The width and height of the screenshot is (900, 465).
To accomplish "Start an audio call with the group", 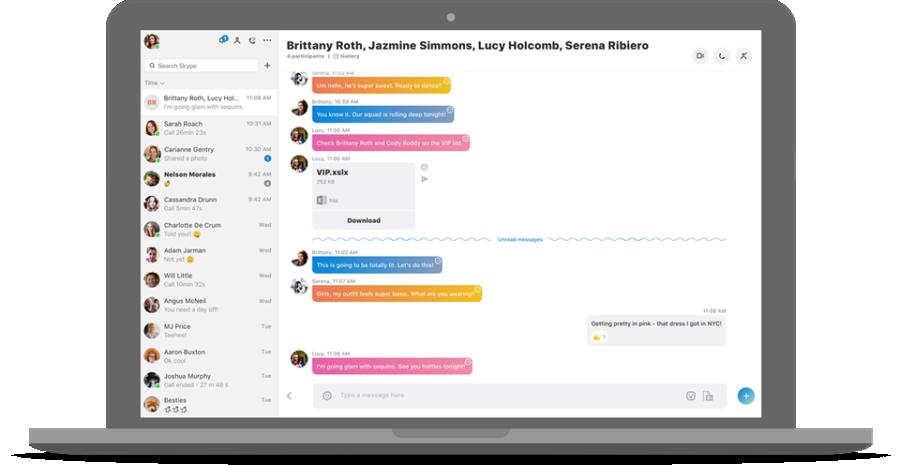I will point(722,56).
